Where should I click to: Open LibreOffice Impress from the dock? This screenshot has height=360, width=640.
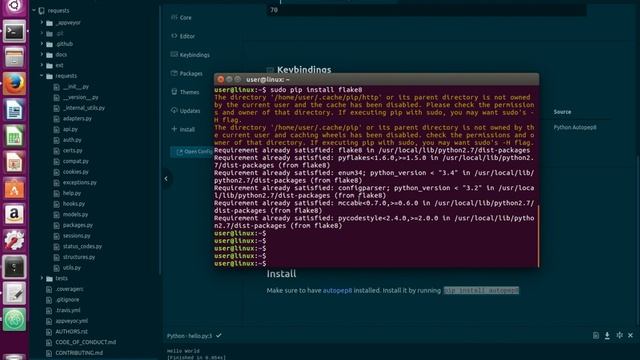[x=14, y=162]
